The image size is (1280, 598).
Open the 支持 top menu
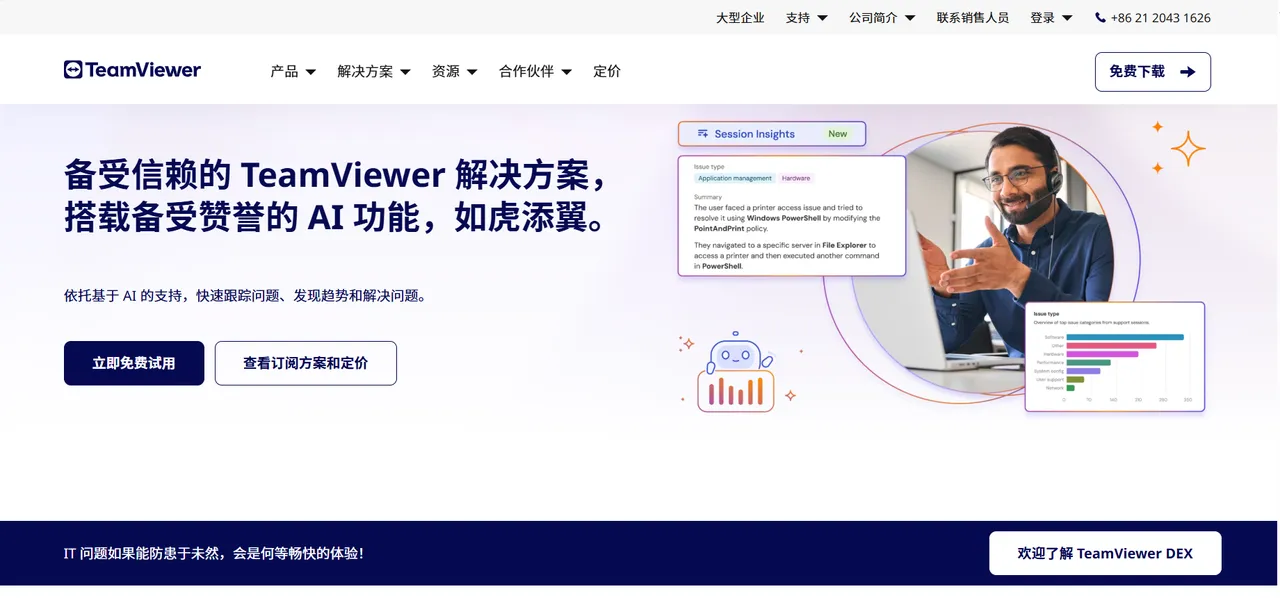pyautogui.click(x=807, y=18)
